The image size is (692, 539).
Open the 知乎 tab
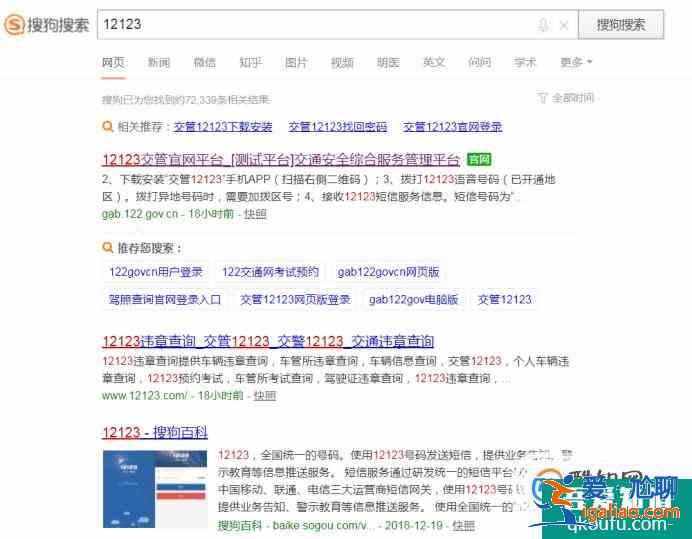coord(251,63)
